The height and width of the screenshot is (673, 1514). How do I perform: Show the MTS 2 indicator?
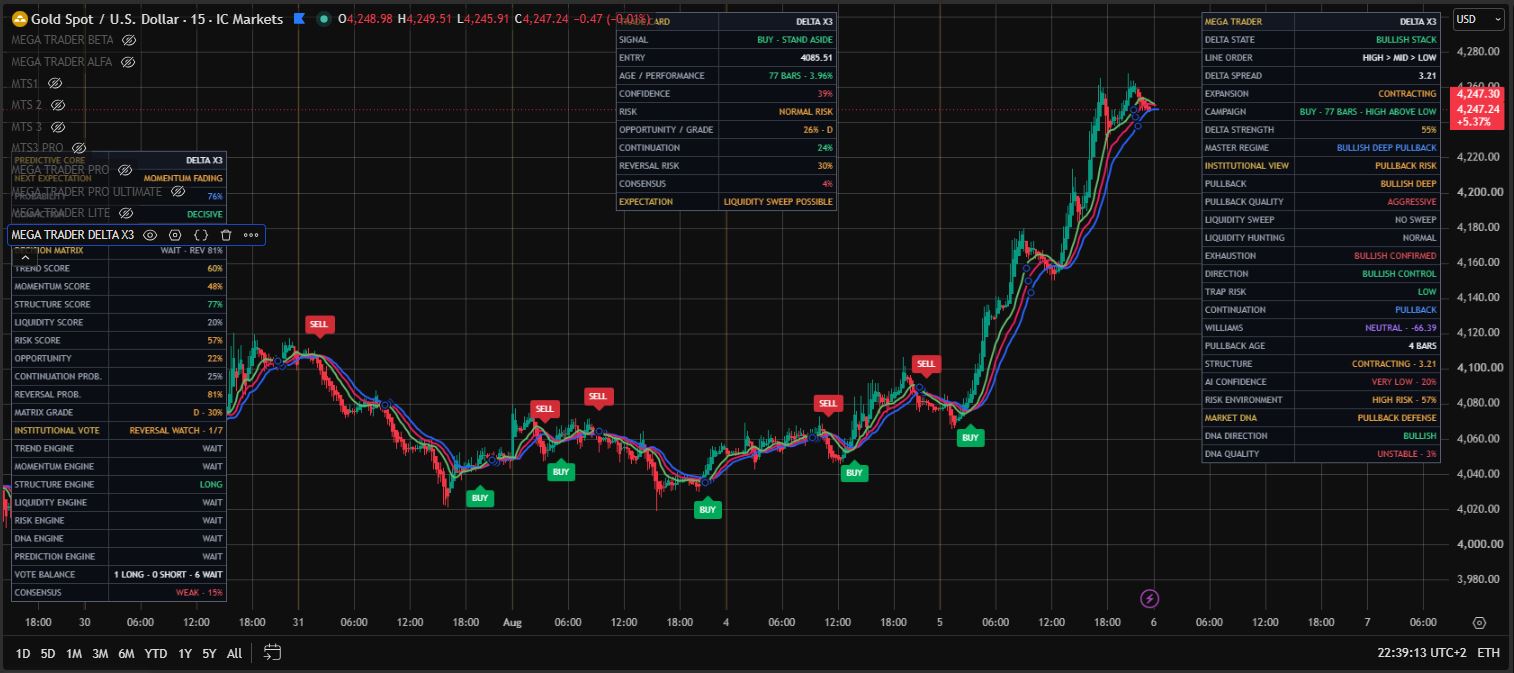pos(58,105)
